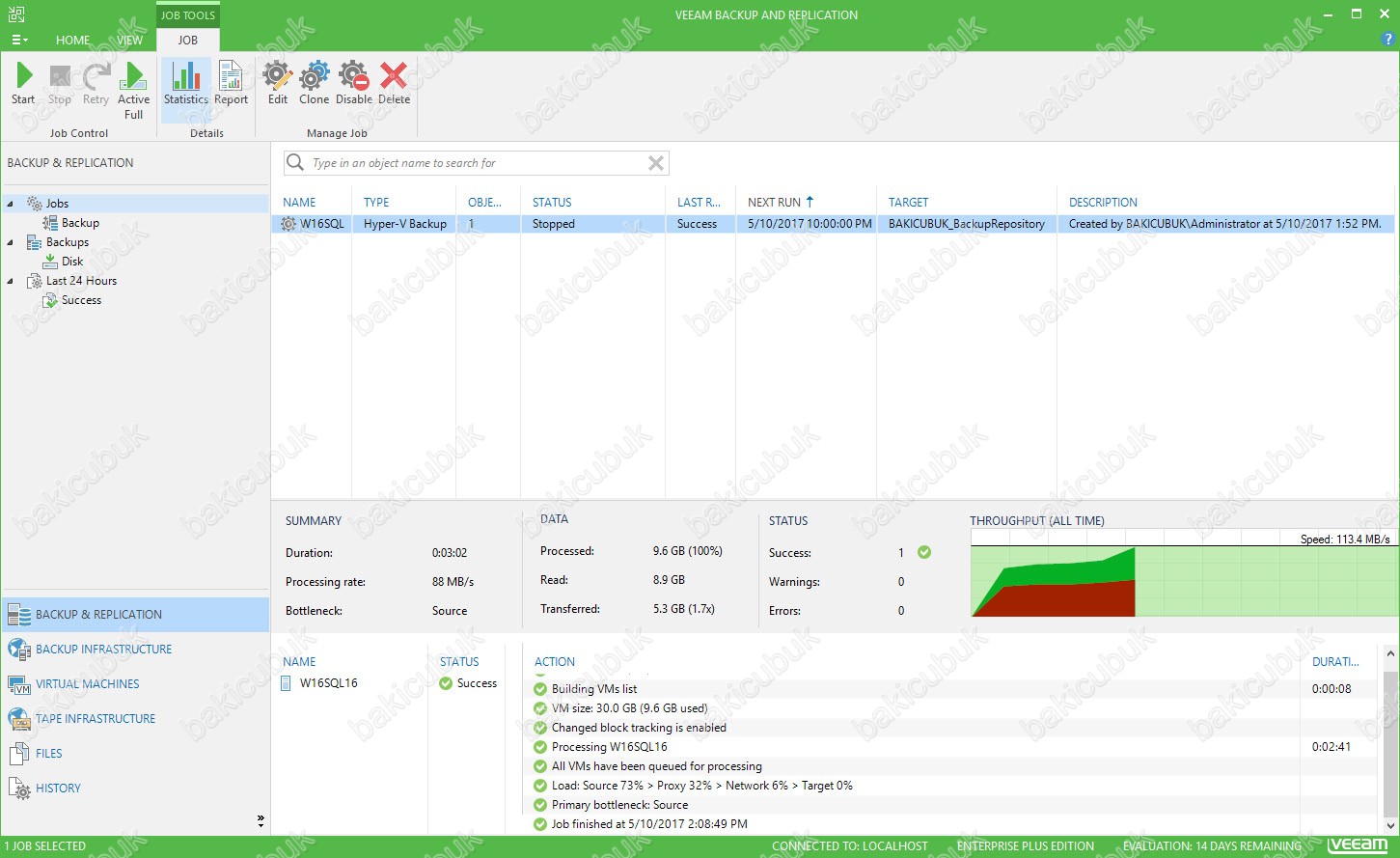Select 'Primary bottleneck: Source' entry
This screenshot has height=858, width=1400.
pyautogui.click(x=619, y=805)
